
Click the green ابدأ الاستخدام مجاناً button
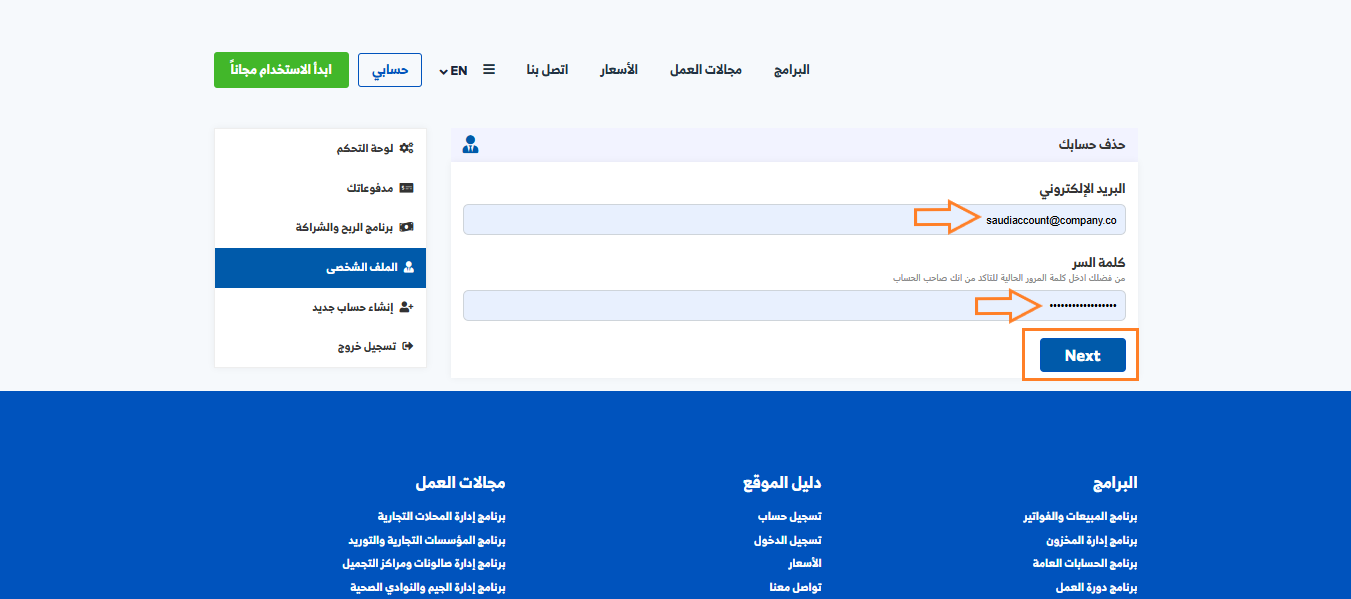pyautogui.click(x=281, y=70)
